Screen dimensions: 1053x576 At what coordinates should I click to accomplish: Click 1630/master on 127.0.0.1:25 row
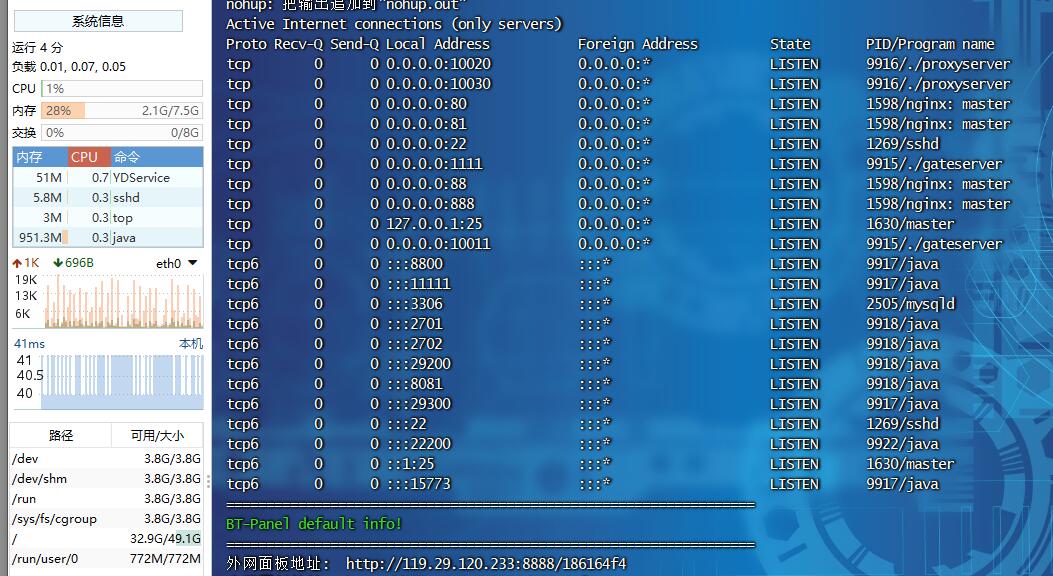[911, 224]
